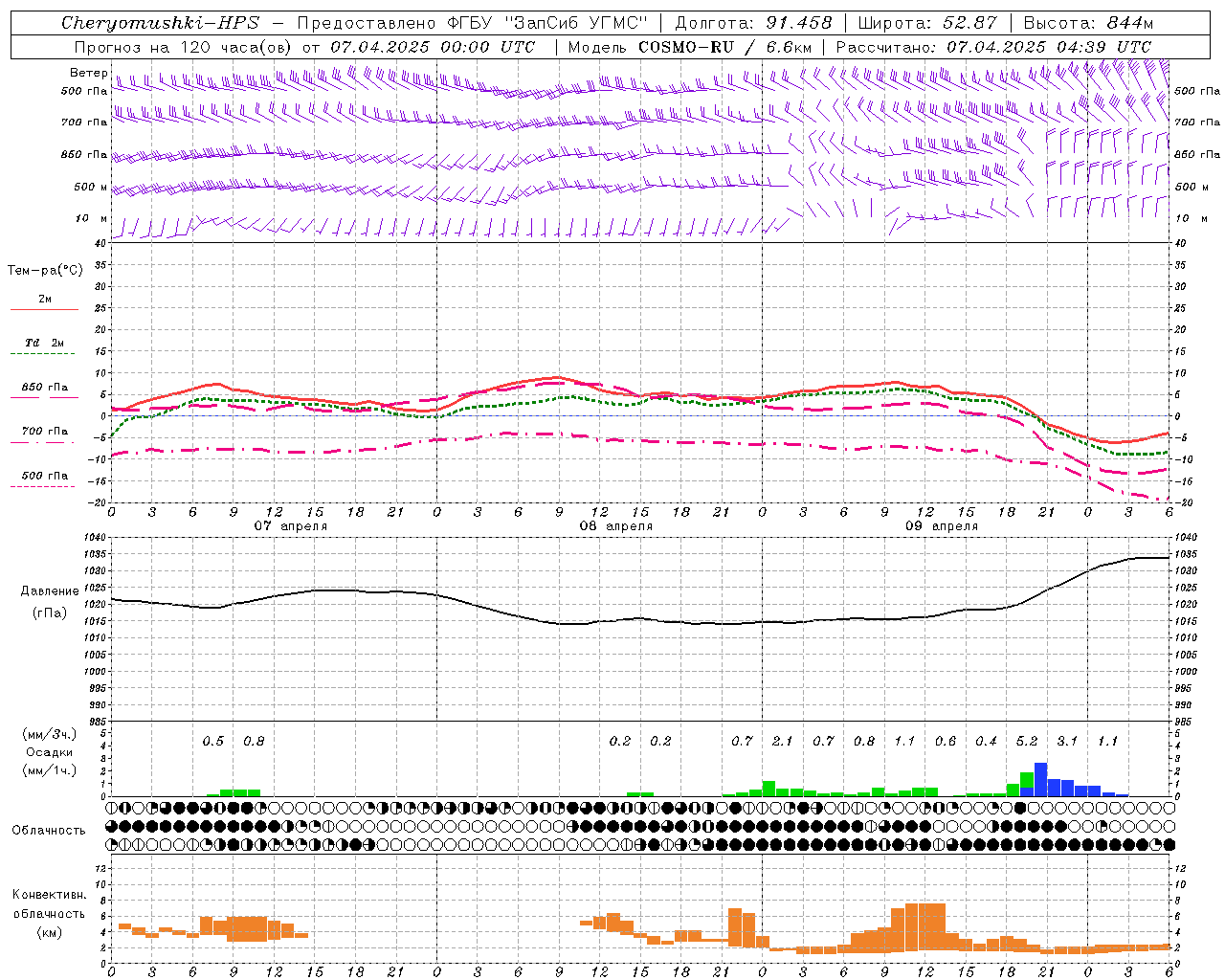
Task: Click the (мм/1ч.) units label
Action: 49,770
